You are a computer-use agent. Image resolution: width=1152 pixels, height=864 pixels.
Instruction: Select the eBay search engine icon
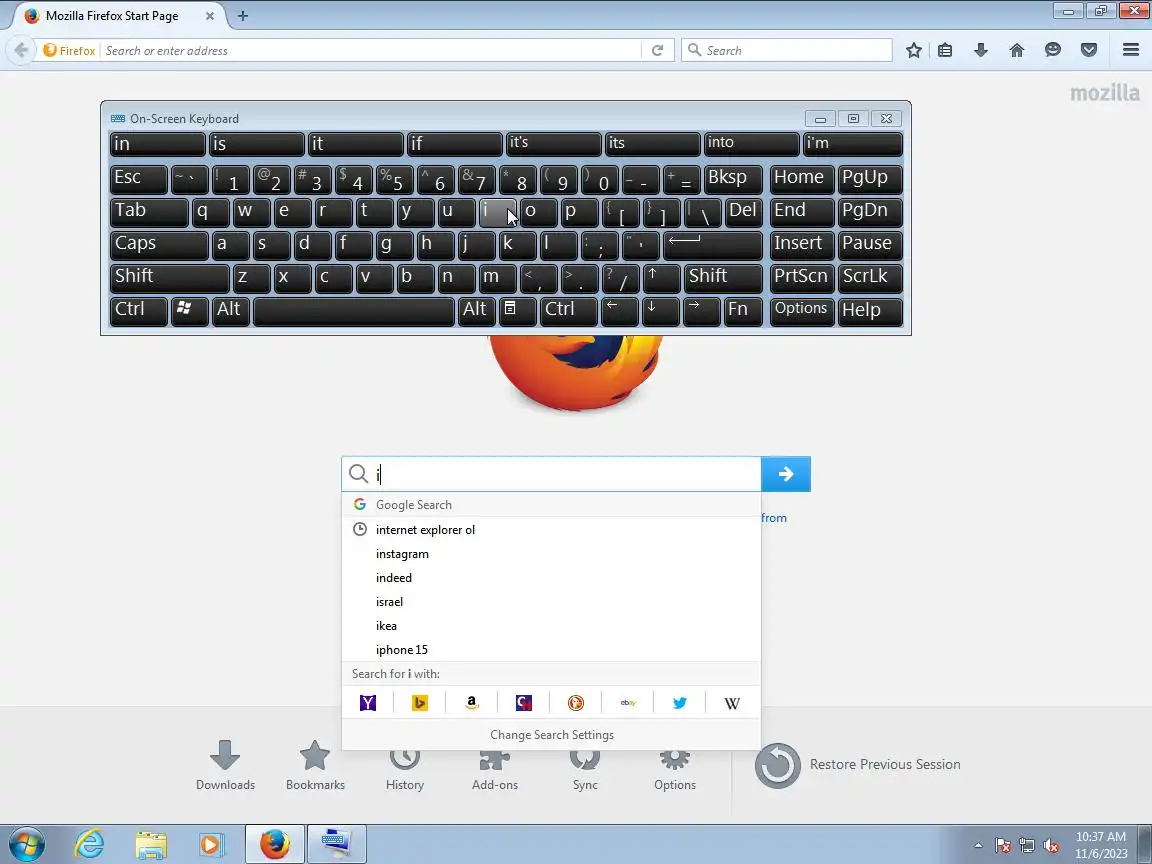pos(628,703)
